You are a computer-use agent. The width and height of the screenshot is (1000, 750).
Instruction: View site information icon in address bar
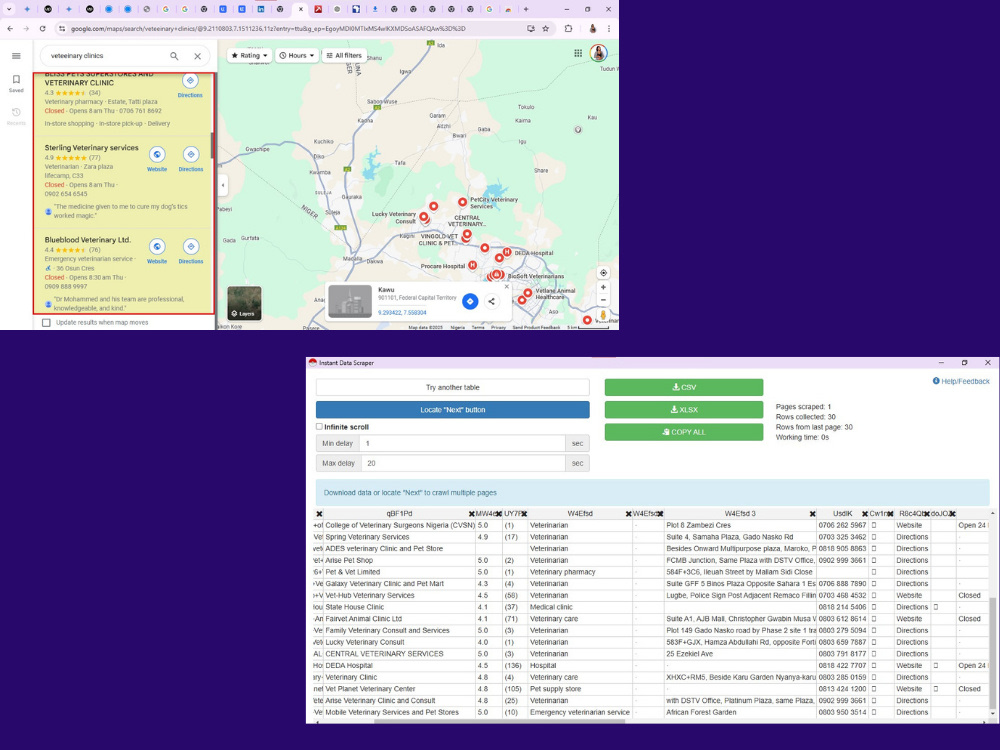[x=62, y=29]
